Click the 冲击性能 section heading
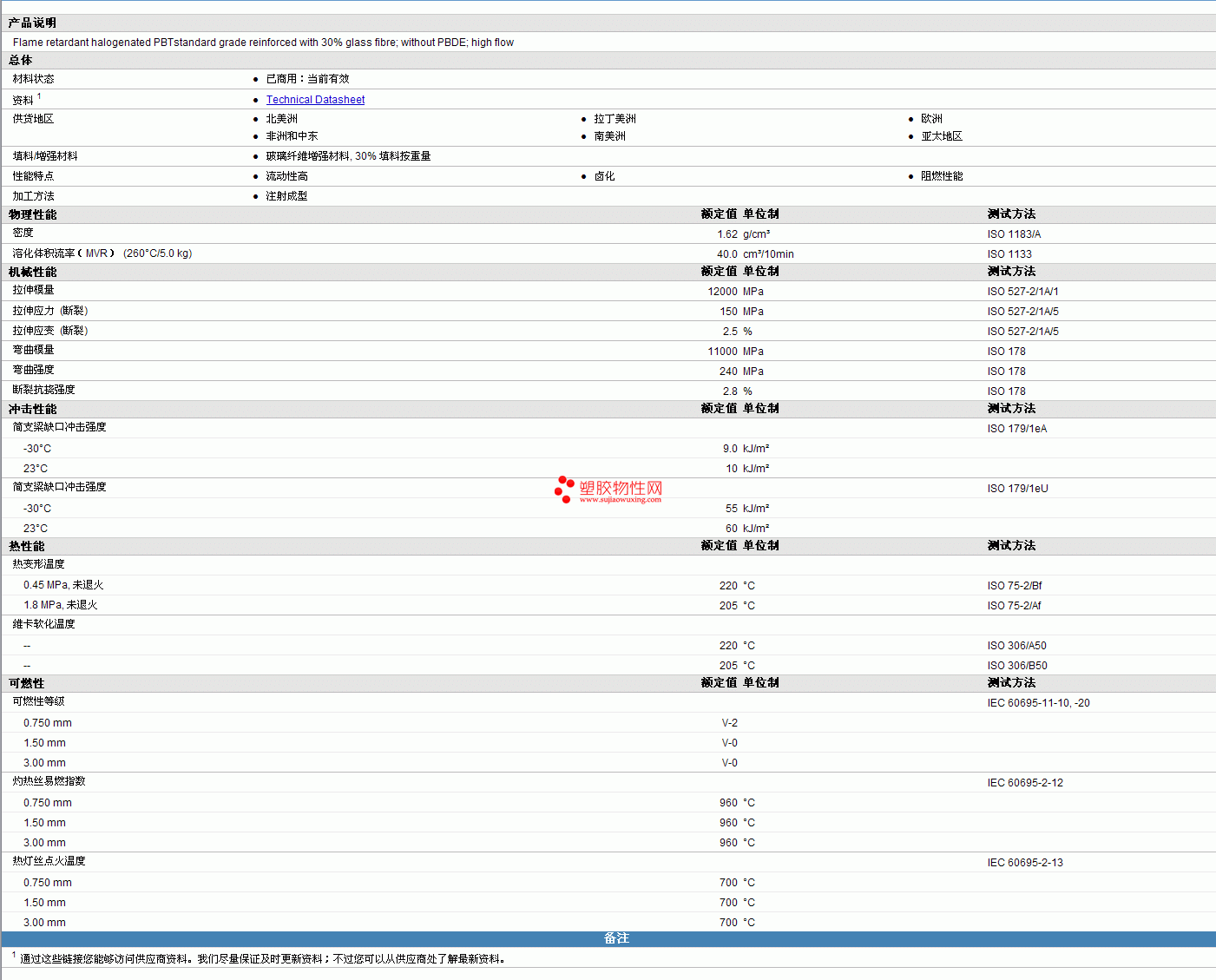Image resolution: width=1216 pixels, height=980 pixels. click(32, 409)
